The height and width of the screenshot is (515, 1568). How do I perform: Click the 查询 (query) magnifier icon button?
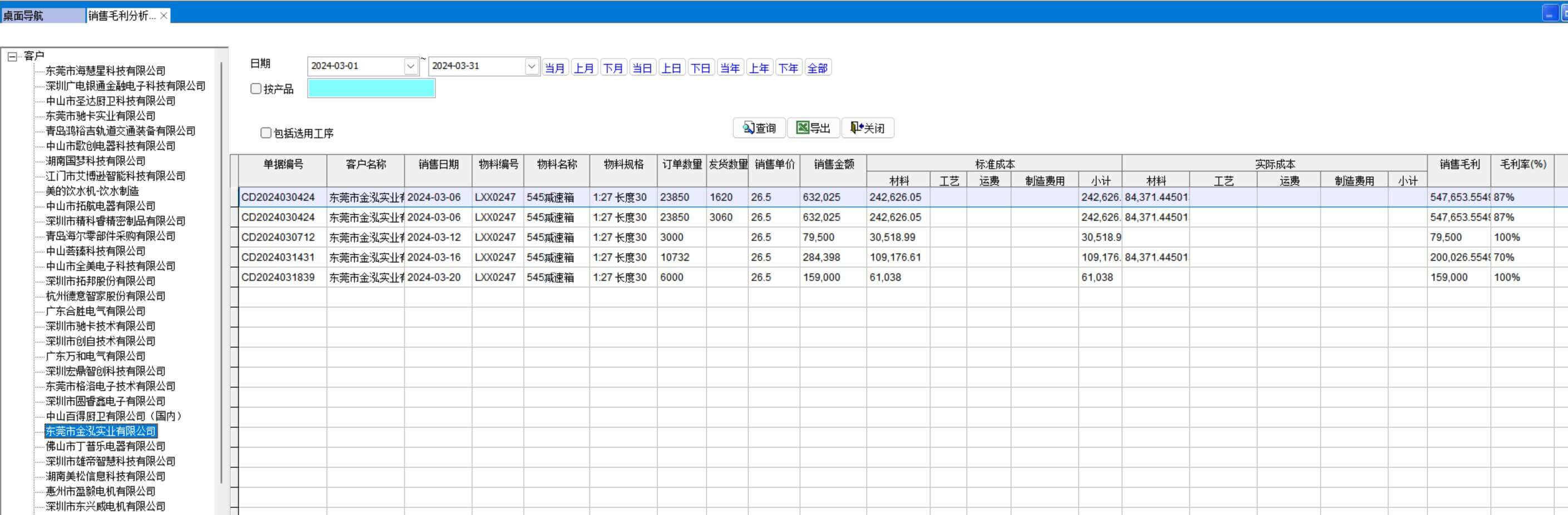click(x=759, y=128)
